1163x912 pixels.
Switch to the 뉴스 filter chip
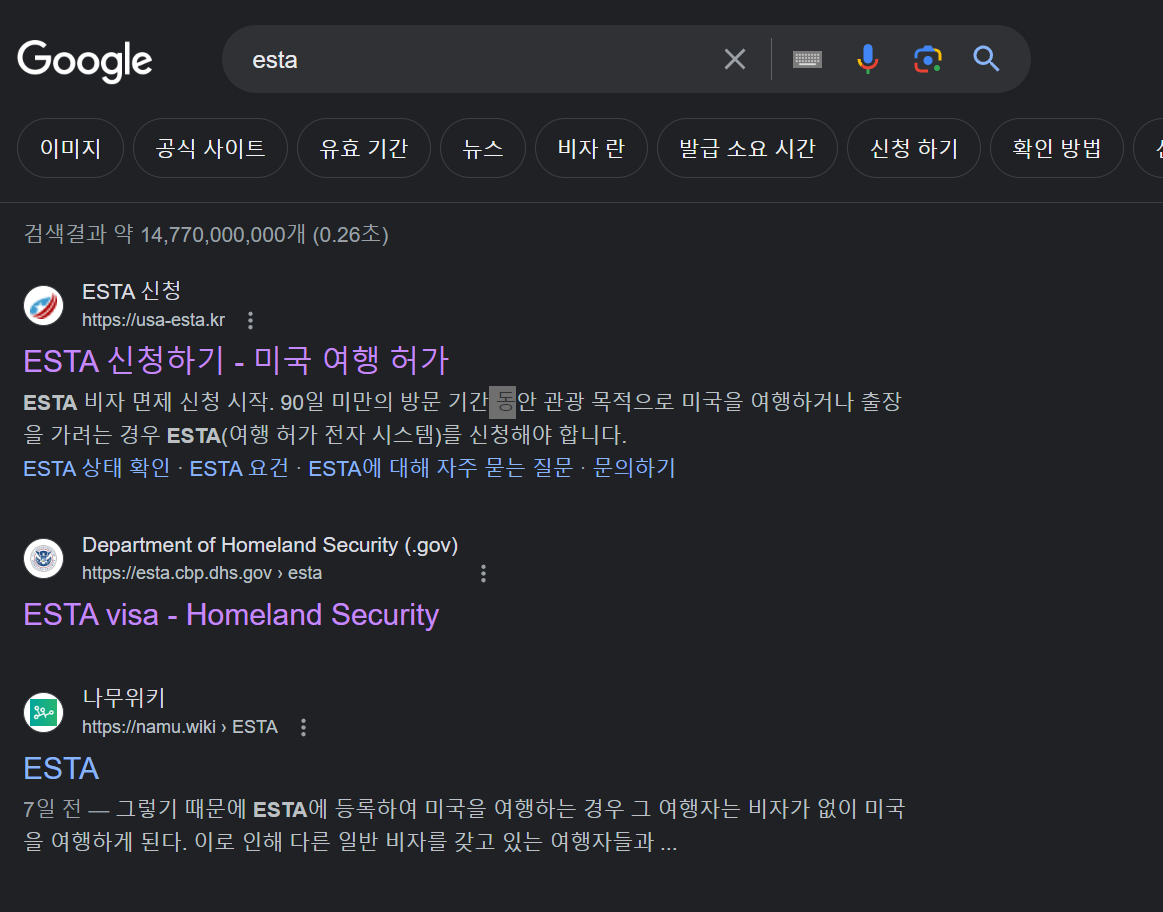coord(483,147)
